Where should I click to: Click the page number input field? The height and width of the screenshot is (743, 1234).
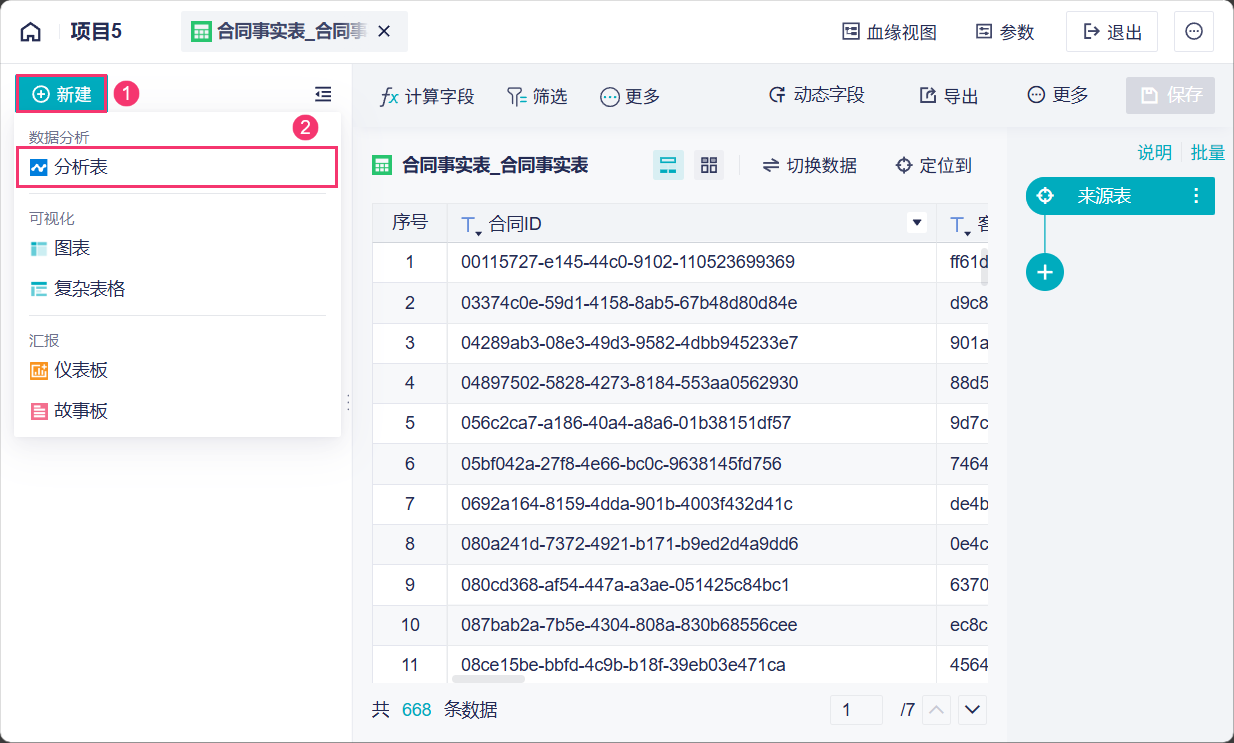[855, 710]
